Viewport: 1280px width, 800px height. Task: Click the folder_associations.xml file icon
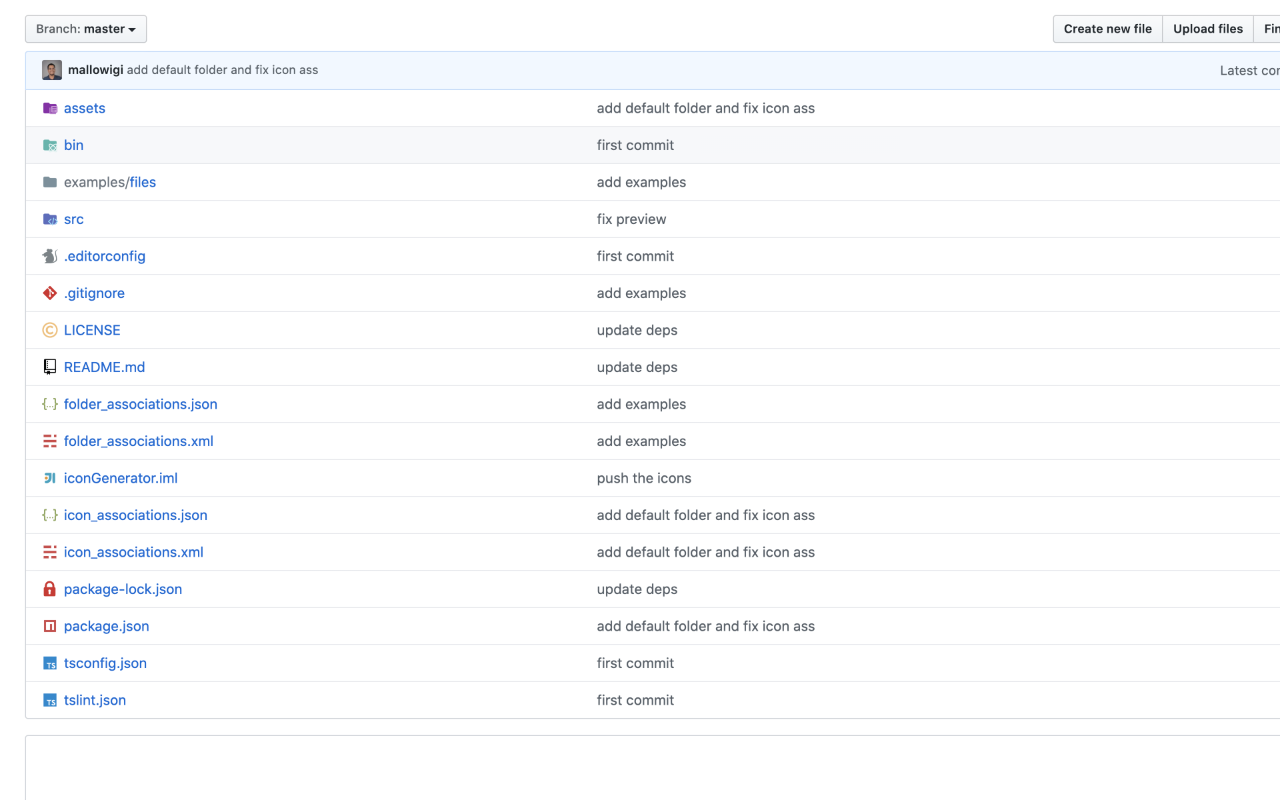50,441
